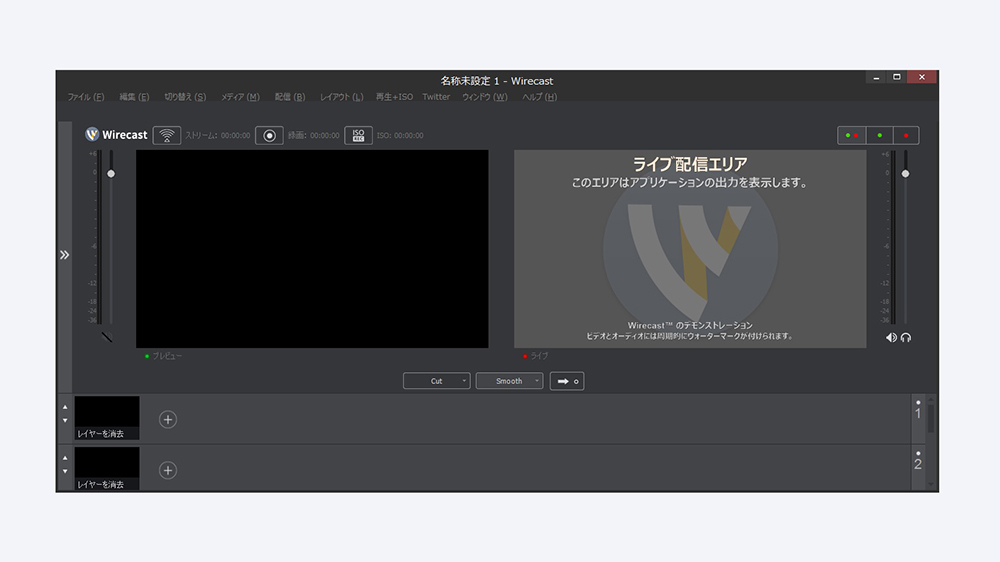Move layer 2 down with arrow

click(x=65, y=471)
